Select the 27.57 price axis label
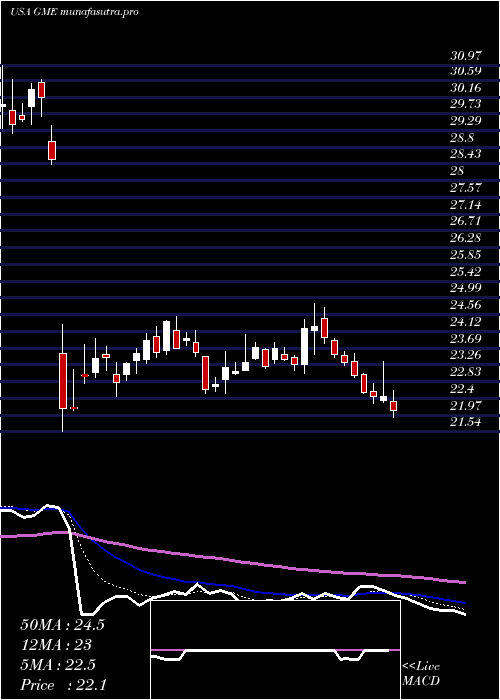500x700 pixels. 466,188
